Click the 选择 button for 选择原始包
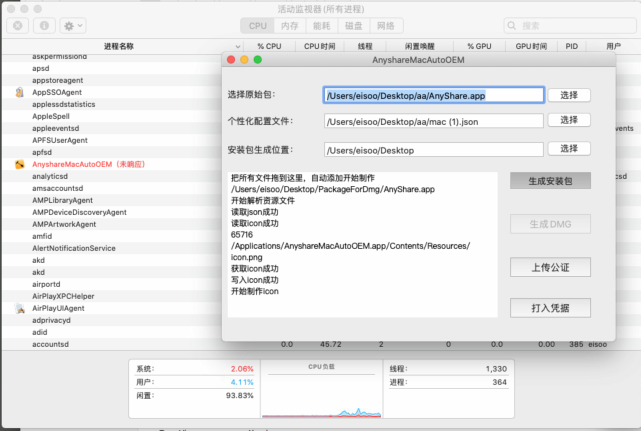Image resolution: width=641 pixels, height=431 pixels. (x=569, y=95)
